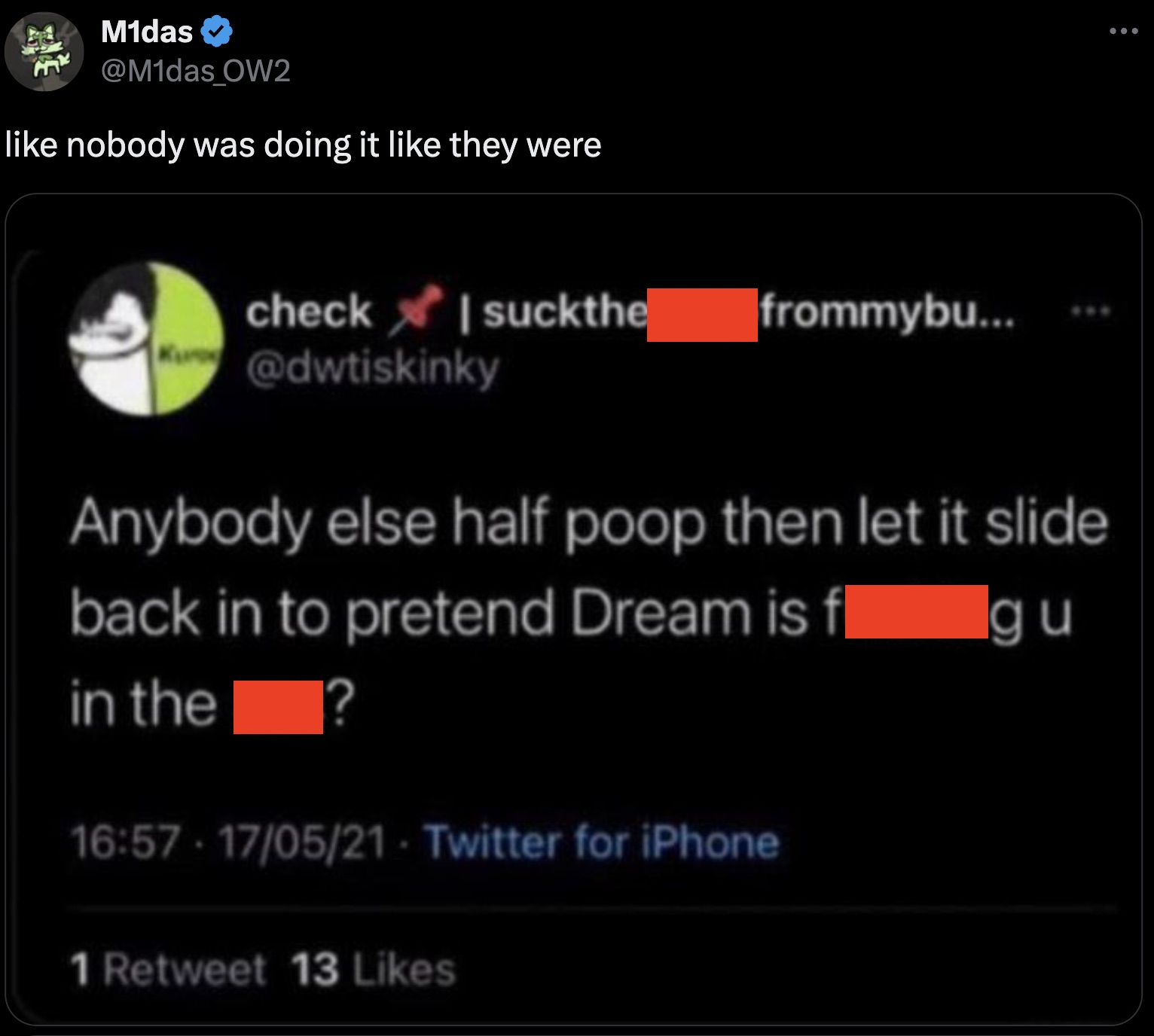This screenshot has height=1036, width=1154.
Task: Click the 17/05/21 date
Action: pos(302,842)
